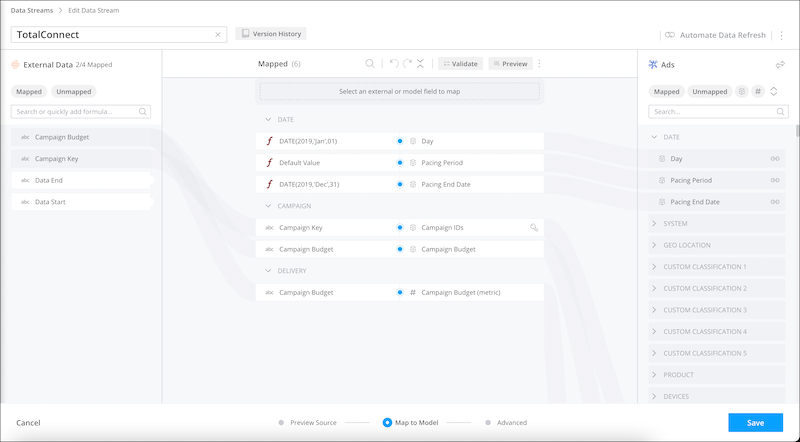Select Campaign Key in External Data list
Screen dimensions: 800x442
point(82,159)
